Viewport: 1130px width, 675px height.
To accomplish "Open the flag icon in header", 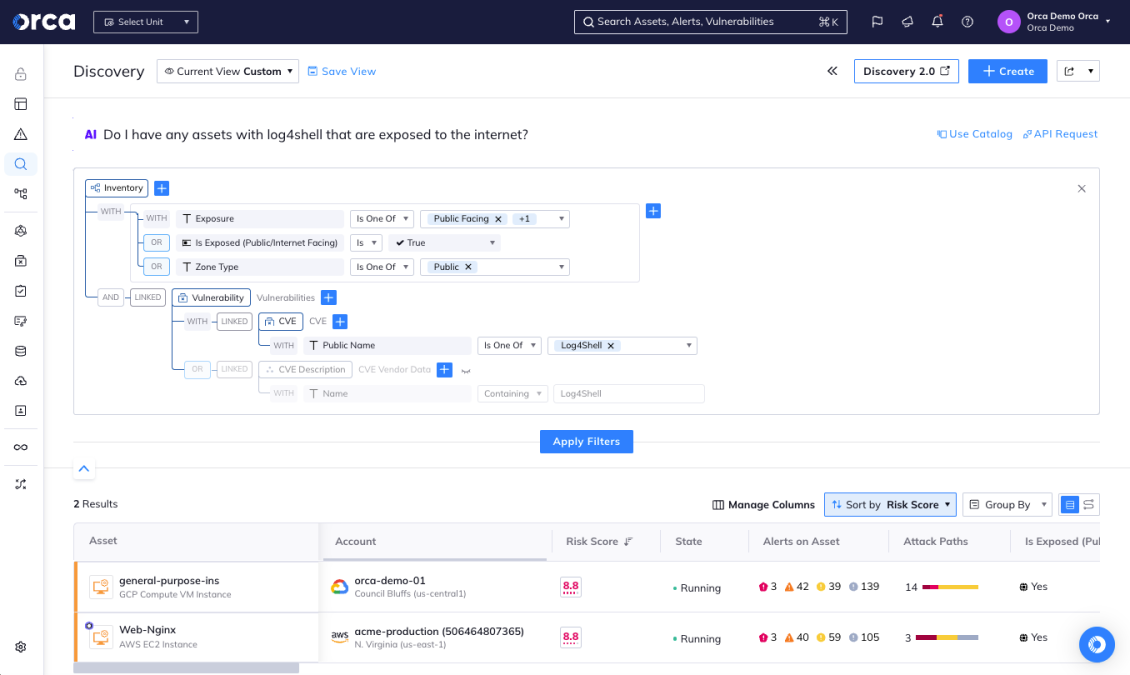I will pyautogui.click(x=877, y=22).
